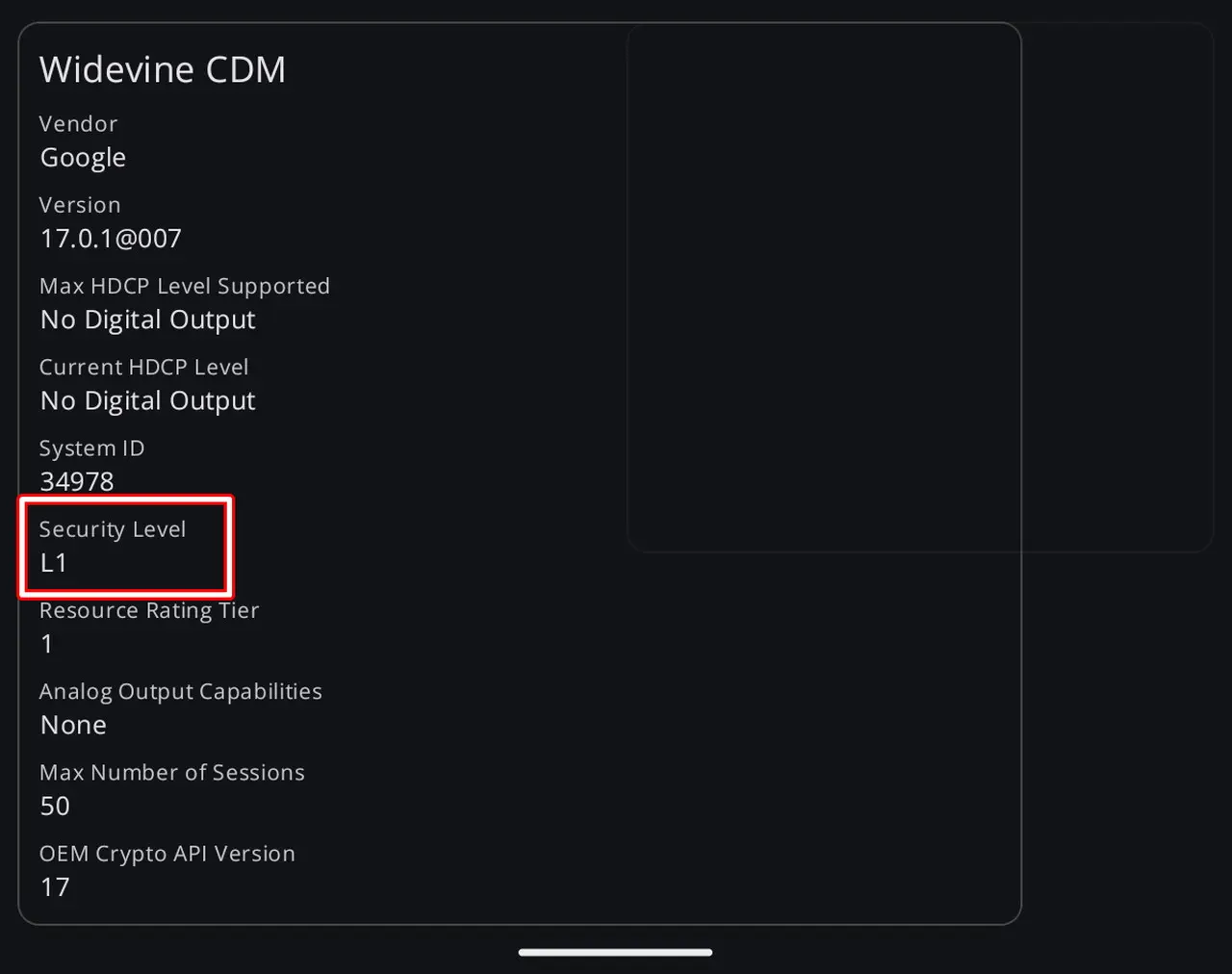1232x974 pixels.
Task: Select the Max Number of Sessions label
Action: coord(171,773)
